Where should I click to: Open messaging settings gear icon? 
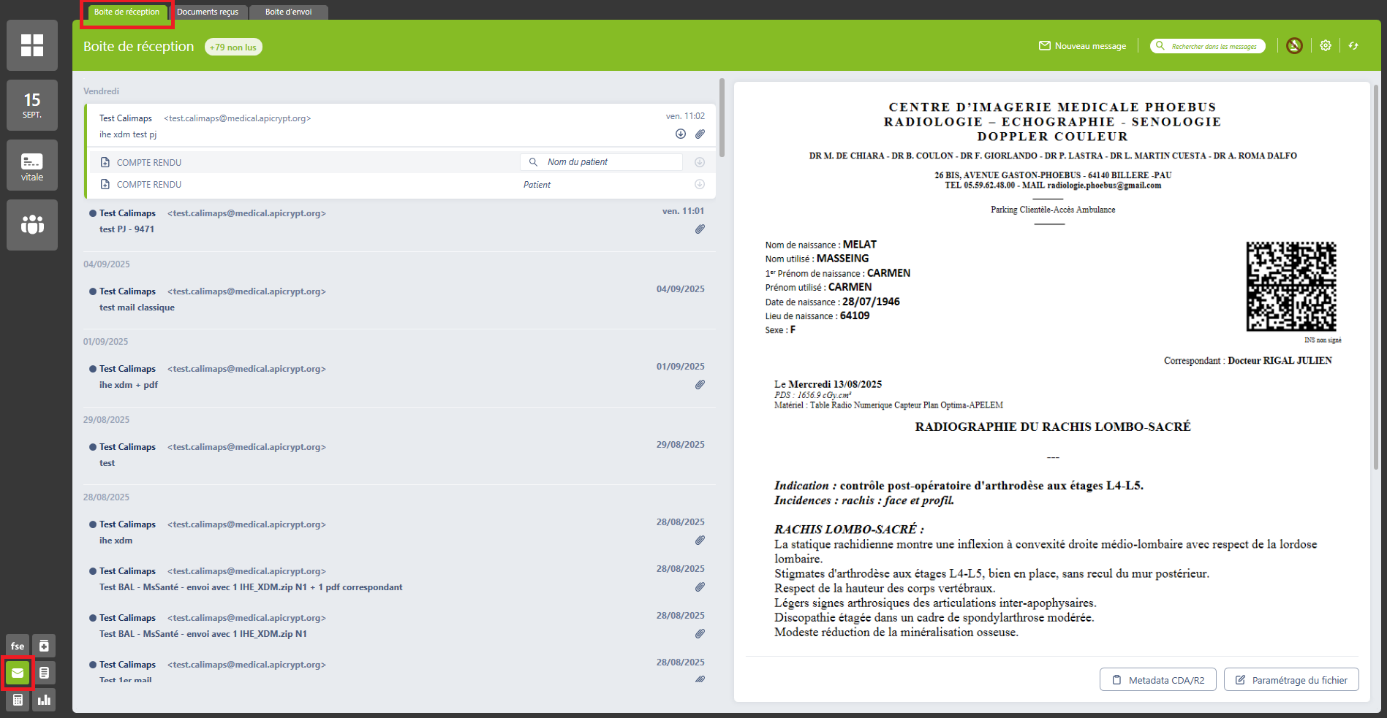click(1325, 46)
